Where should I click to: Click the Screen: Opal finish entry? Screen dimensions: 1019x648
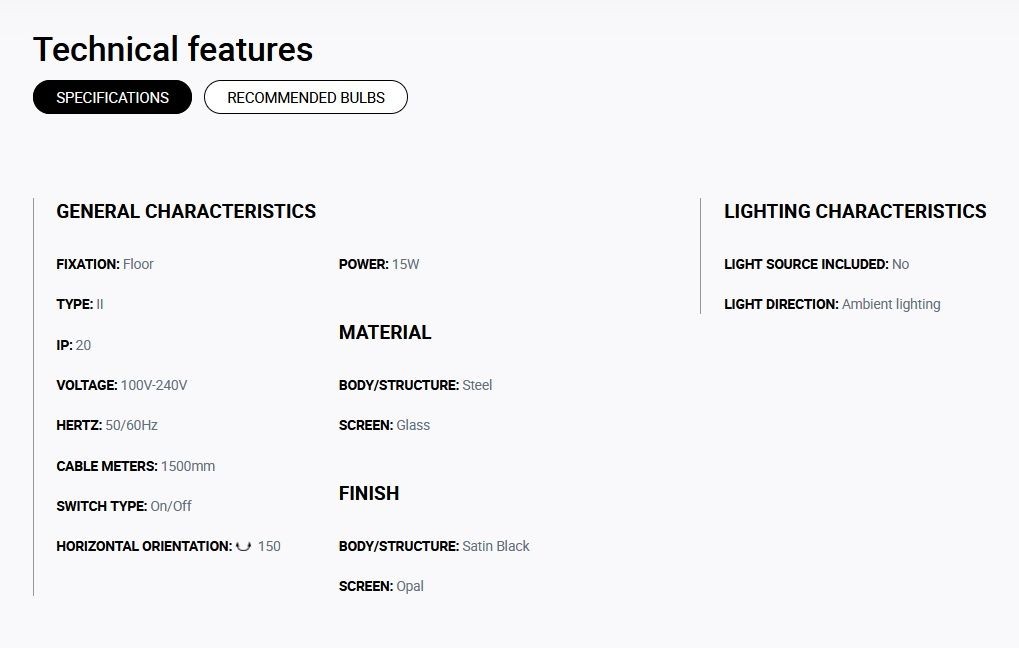click(x=381, y=586)
